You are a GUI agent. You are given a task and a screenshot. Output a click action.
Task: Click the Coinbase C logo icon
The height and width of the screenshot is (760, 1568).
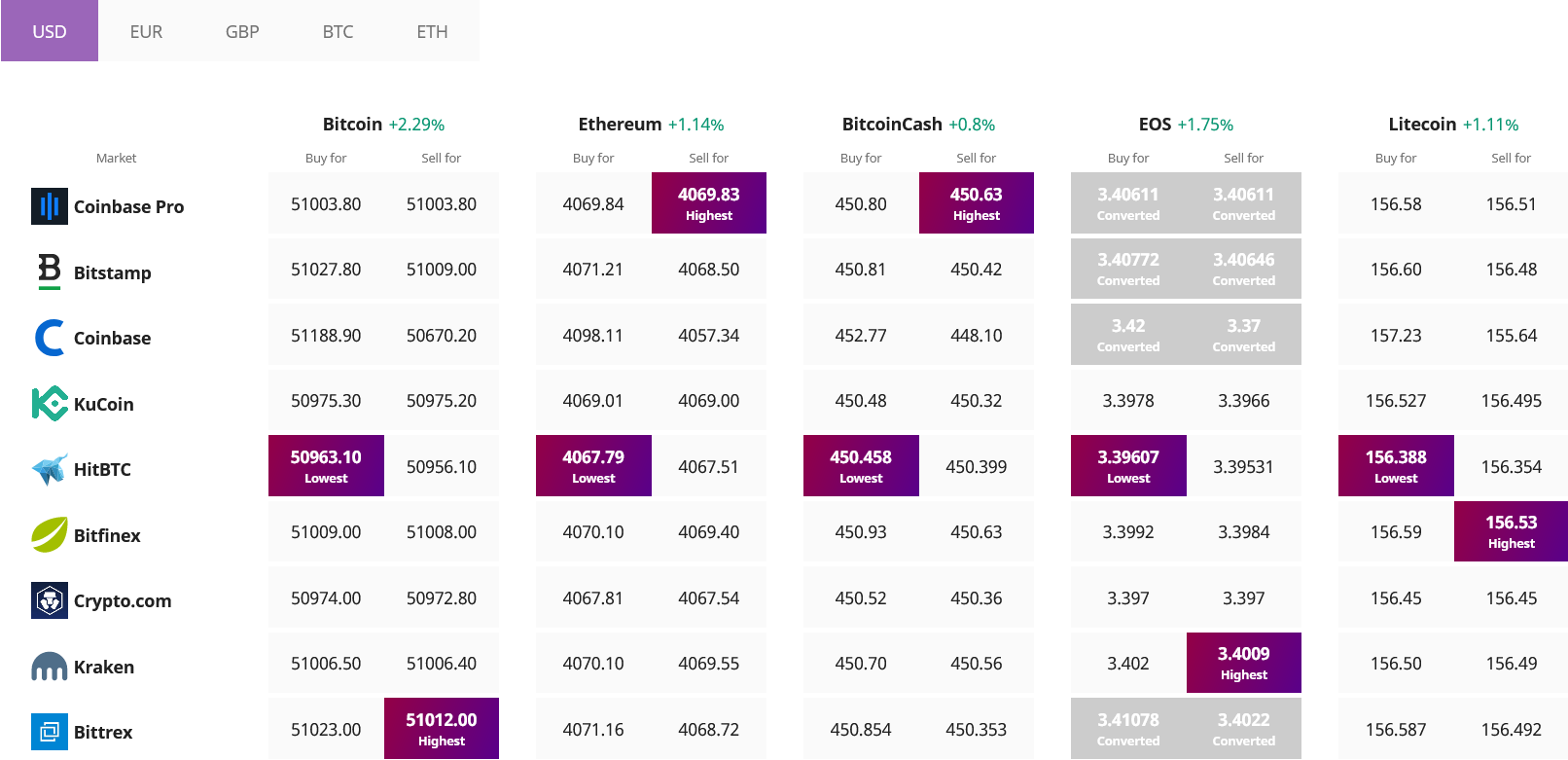click(x=50, y=338)
